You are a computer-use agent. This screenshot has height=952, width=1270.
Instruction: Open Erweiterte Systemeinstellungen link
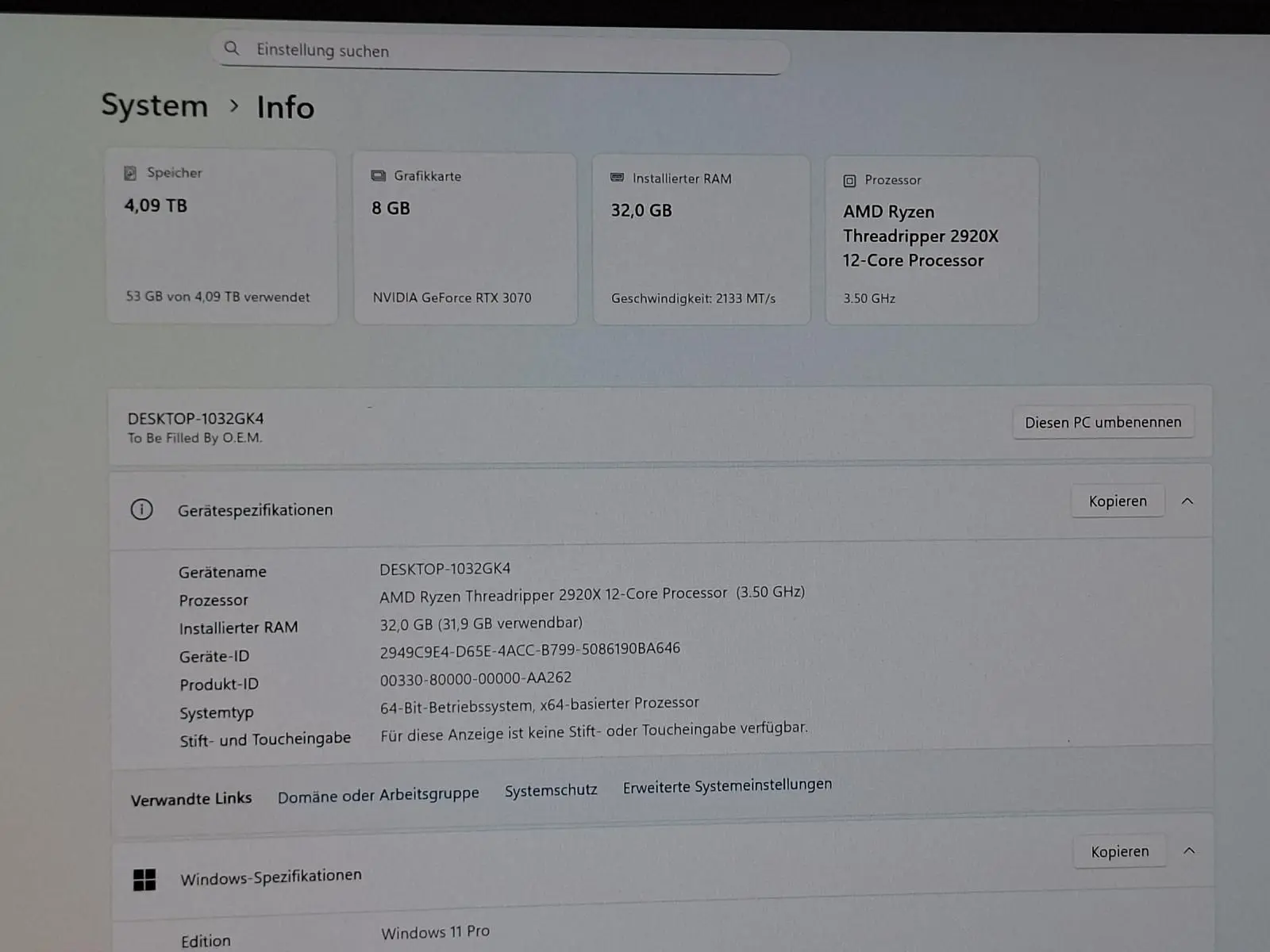pyautogui.click(x=727, y=785)
